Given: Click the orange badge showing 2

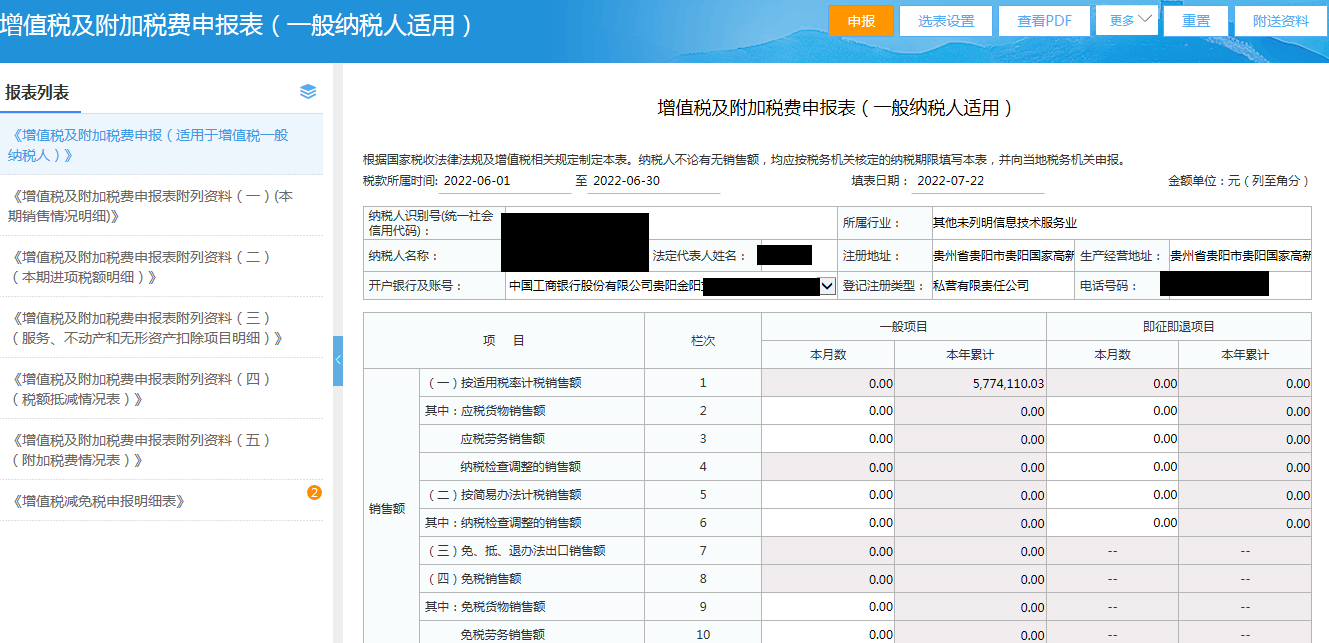Looking at the screenshot, I should pos(314,492).
